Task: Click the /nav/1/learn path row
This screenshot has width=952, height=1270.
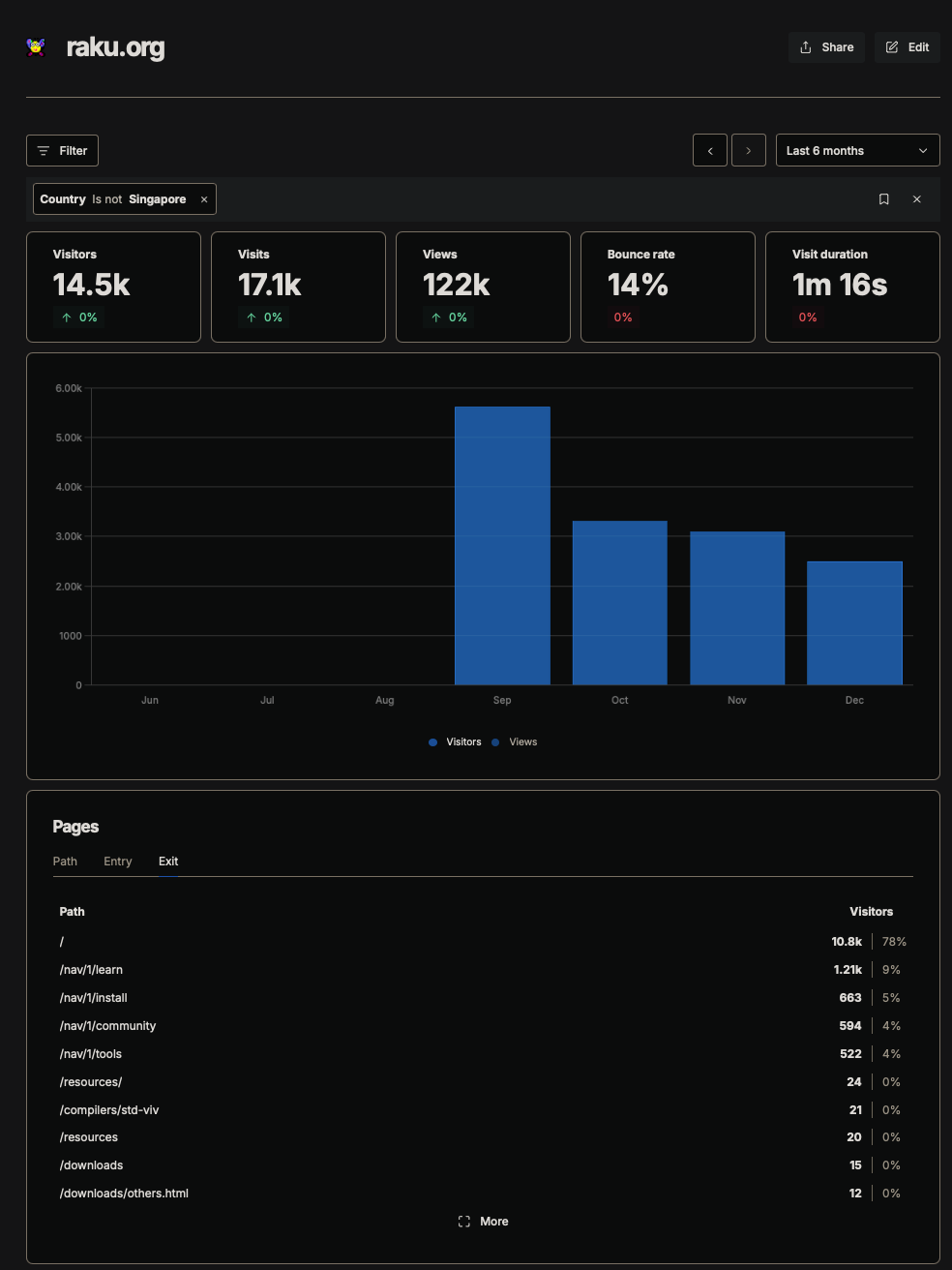Action: pyautogui.click(x=91, y=970)
